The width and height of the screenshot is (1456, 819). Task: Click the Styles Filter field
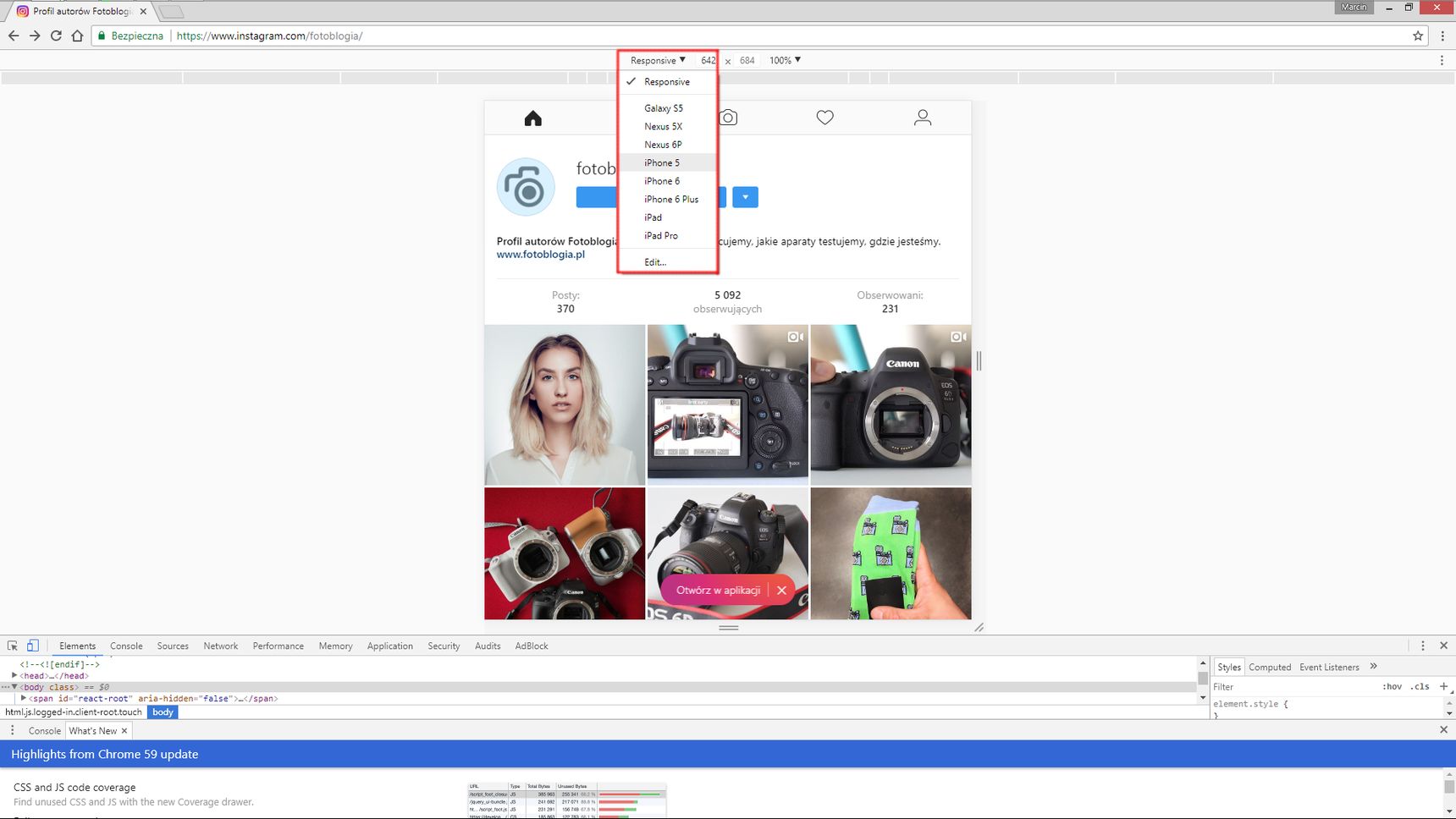coord(1293,686)
